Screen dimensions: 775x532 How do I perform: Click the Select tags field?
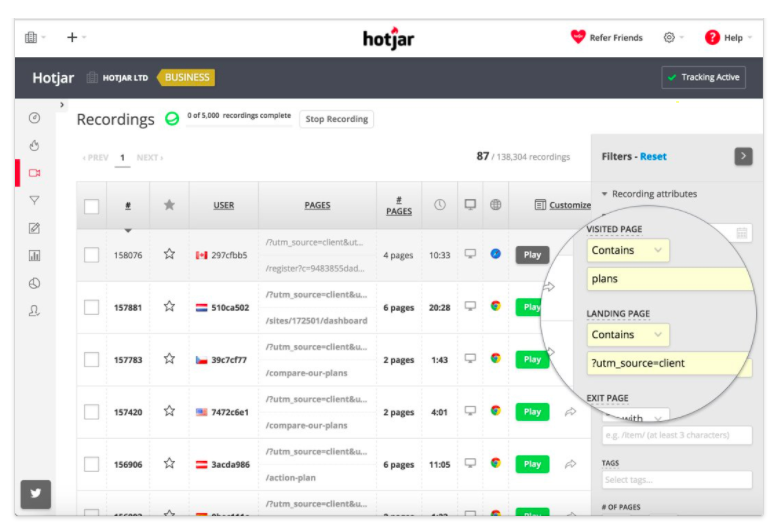click(x=677, y=480)
